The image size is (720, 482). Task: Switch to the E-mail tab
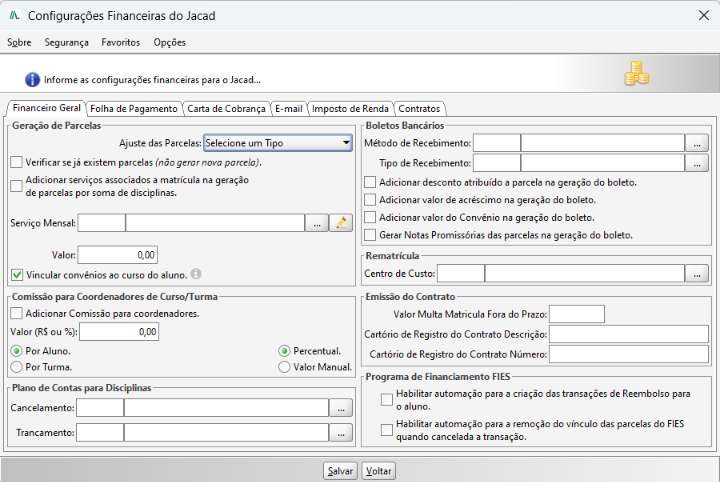tap(289, 109)
